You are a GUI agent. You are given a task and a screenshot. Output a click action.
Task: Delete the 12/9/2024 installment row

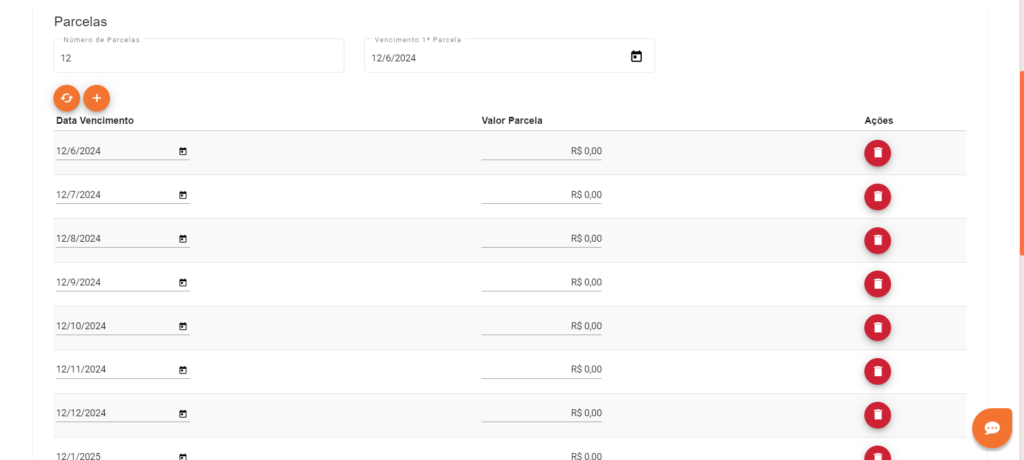pyautogui.click(x=877, y=284)
